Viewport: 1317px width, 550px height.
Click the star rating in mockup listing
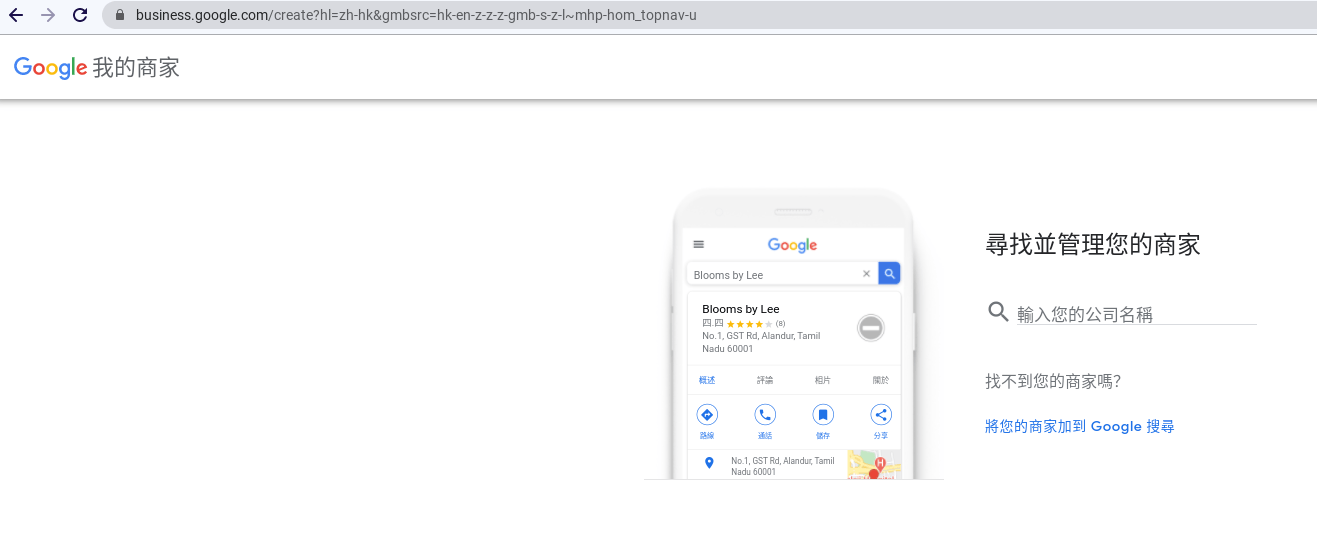pyautogui.click(x=749, y=324)
